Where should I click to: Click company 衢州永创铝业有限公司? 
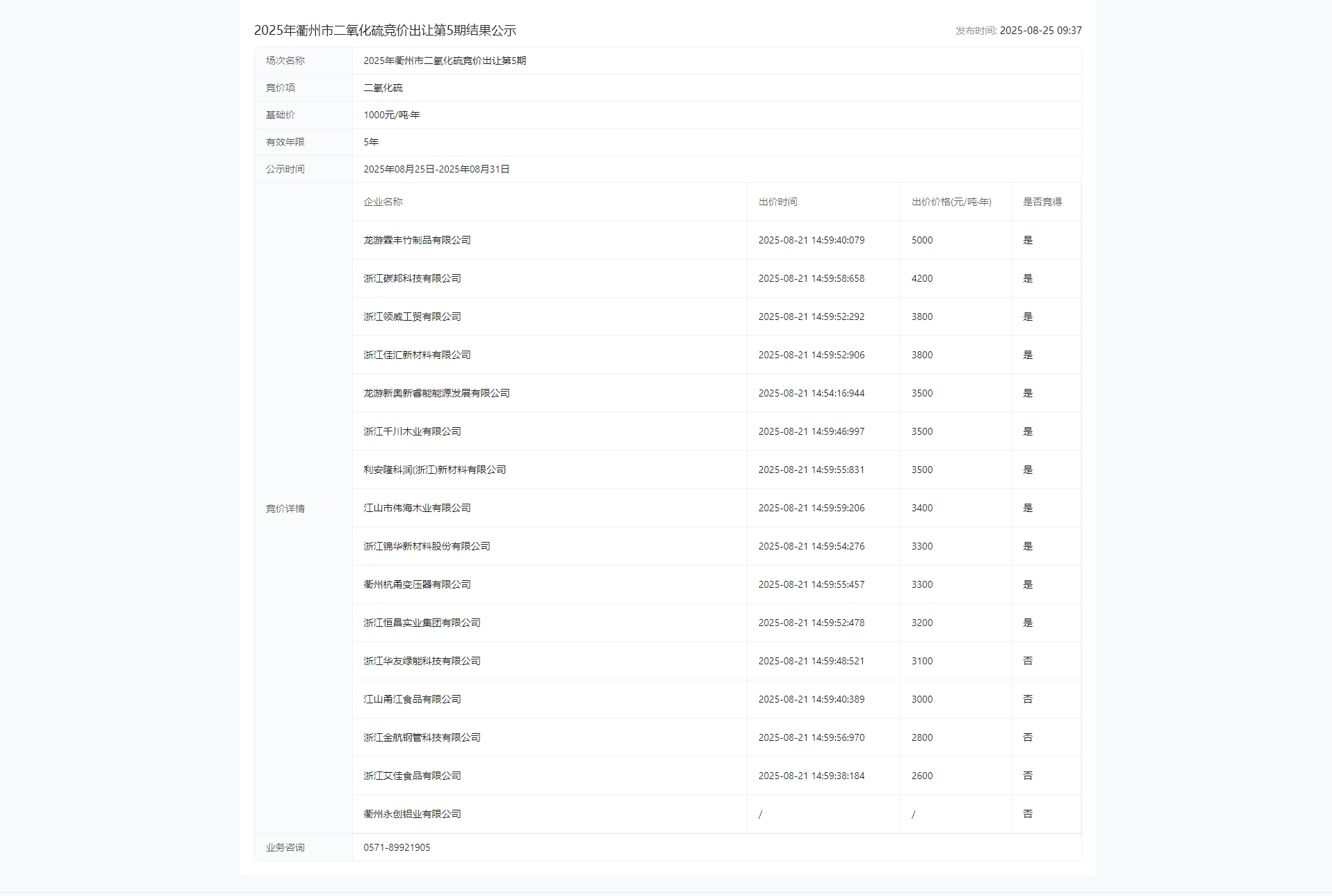coord(412,814)
